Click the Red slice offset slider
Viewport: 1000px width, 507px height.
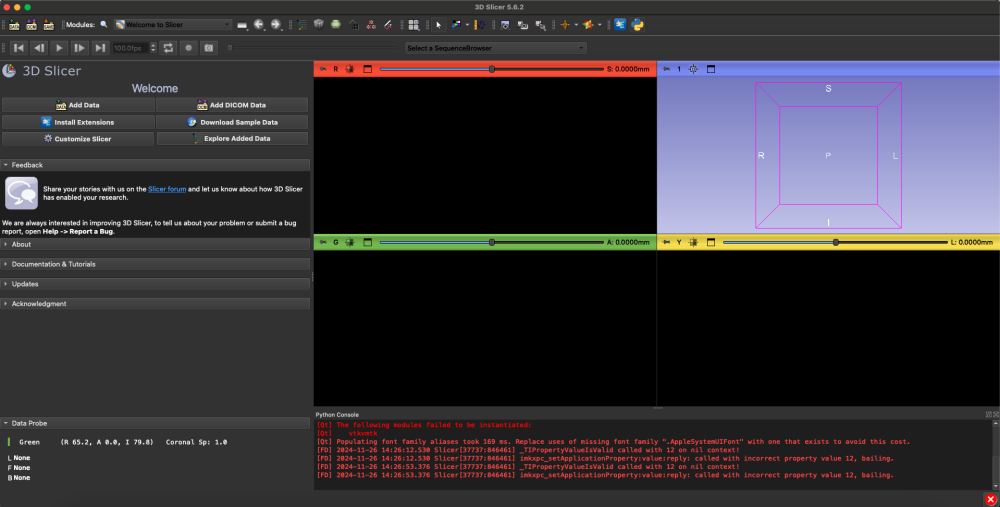(491, 69)
